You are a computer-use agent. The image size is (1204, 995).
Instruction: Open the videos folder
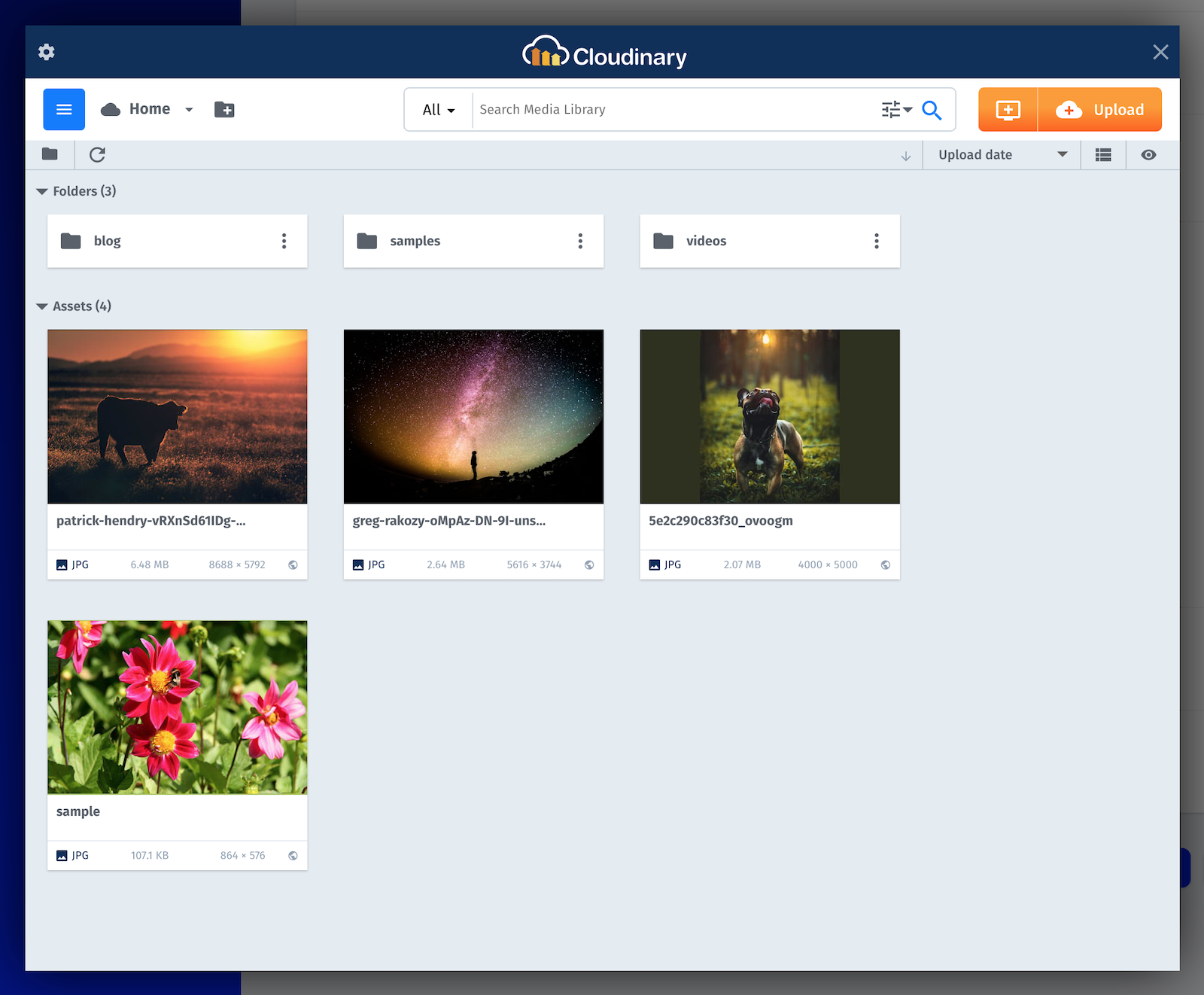770,241
